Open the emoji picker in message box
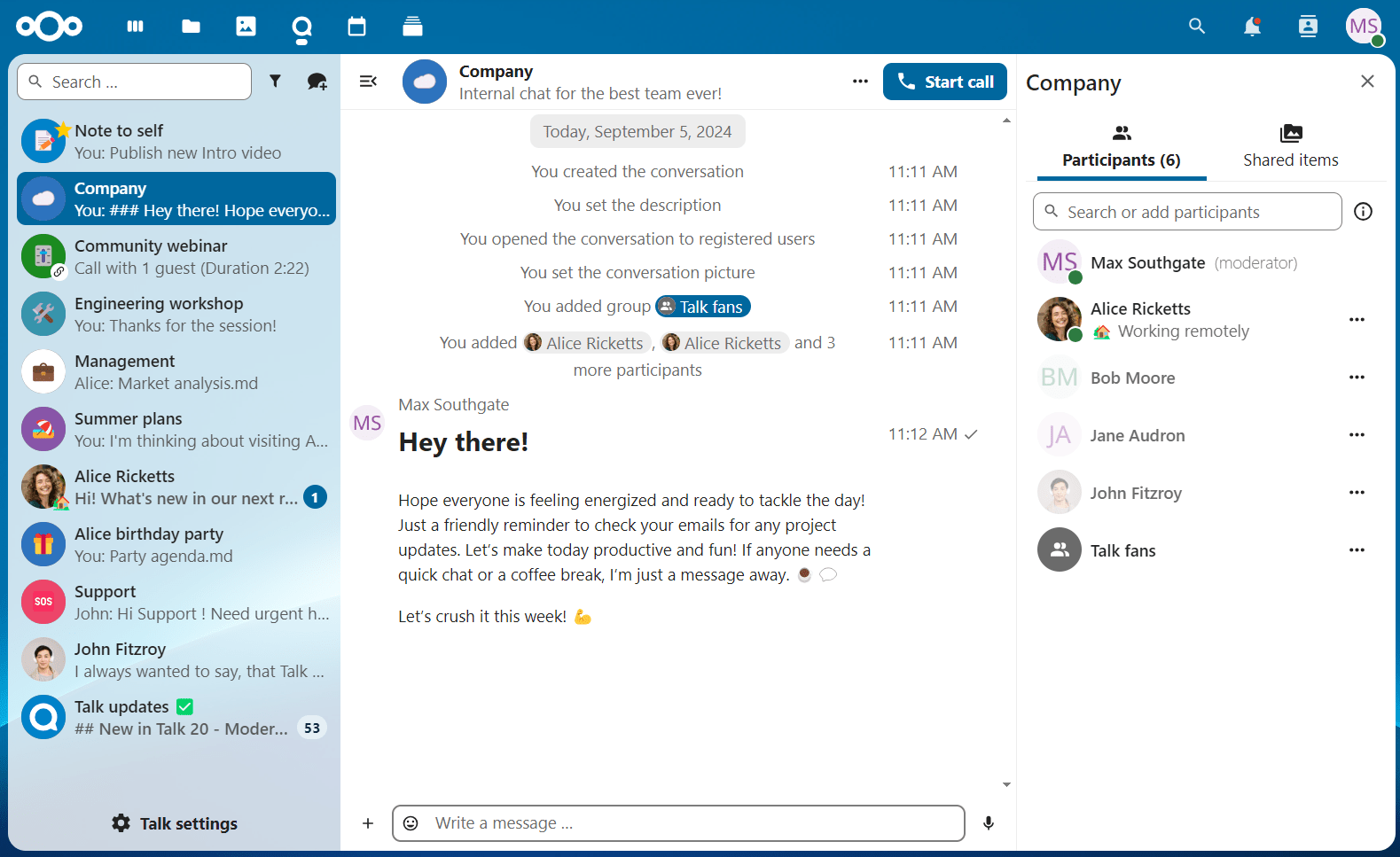This screenshot has height=857, width=1400. (411, 823)
